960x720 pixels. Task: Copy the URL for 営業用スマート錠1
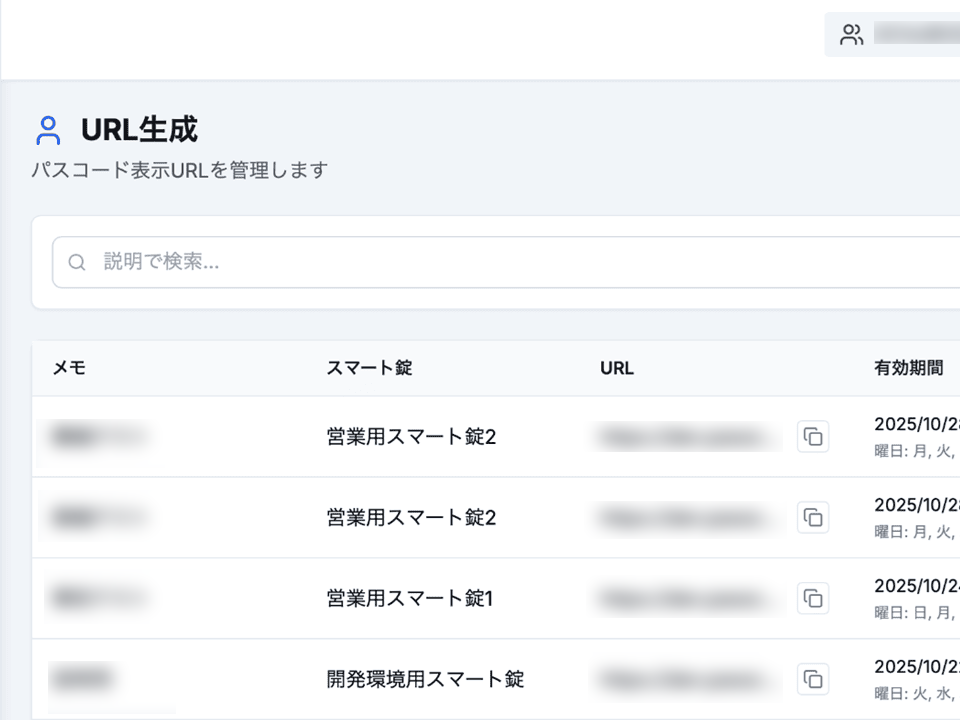coord(813,598)
